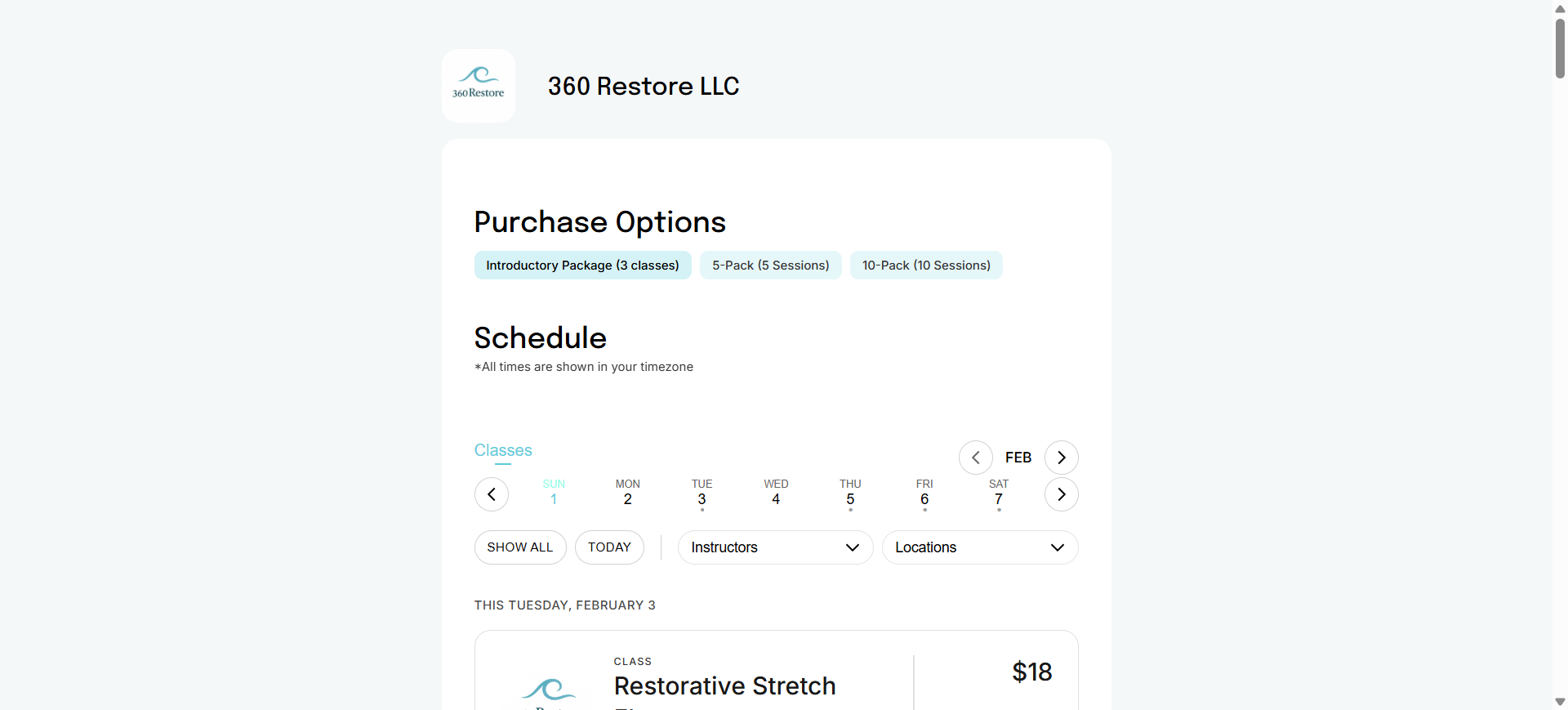Viewport: 1568px width, 710px height.
Task: Open the Locations dropdown
Action: tap(980, 547)
